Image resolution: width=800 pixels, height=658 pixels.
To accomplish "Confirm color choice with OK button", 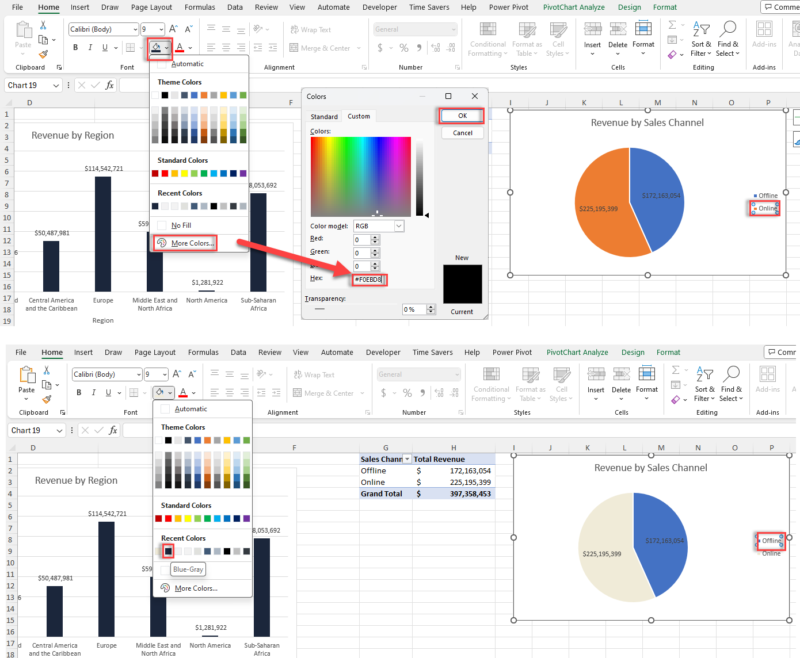I will (x=461, y=115).
